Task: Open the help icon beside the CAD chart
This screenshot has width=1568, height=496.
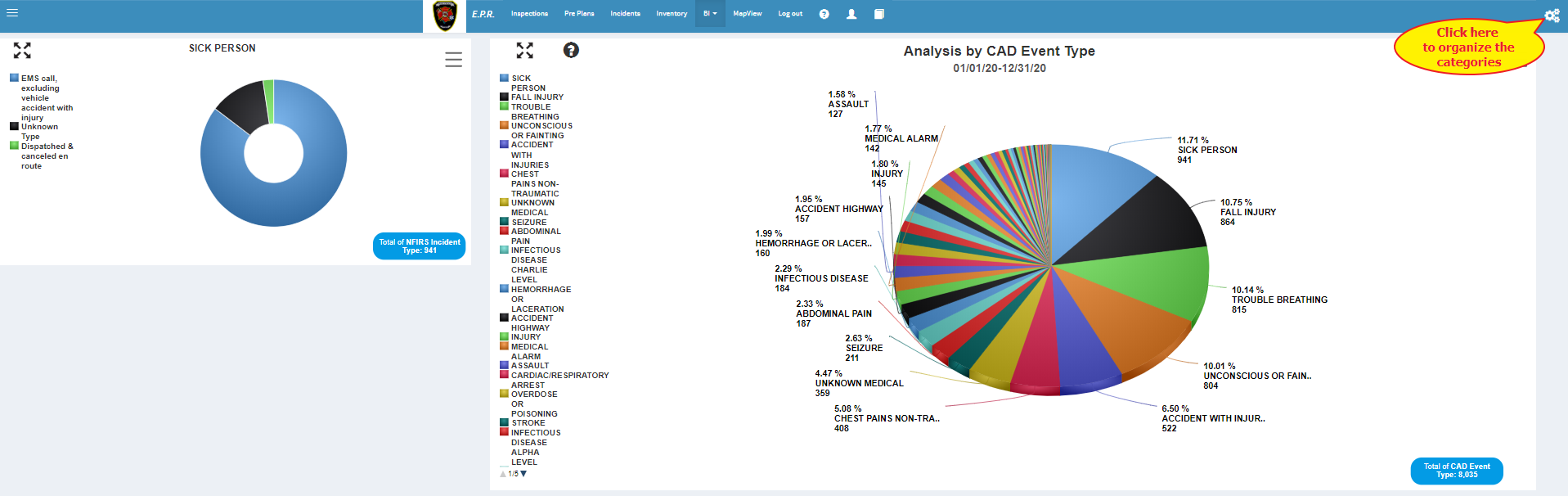Action: (x=571, y=50)
